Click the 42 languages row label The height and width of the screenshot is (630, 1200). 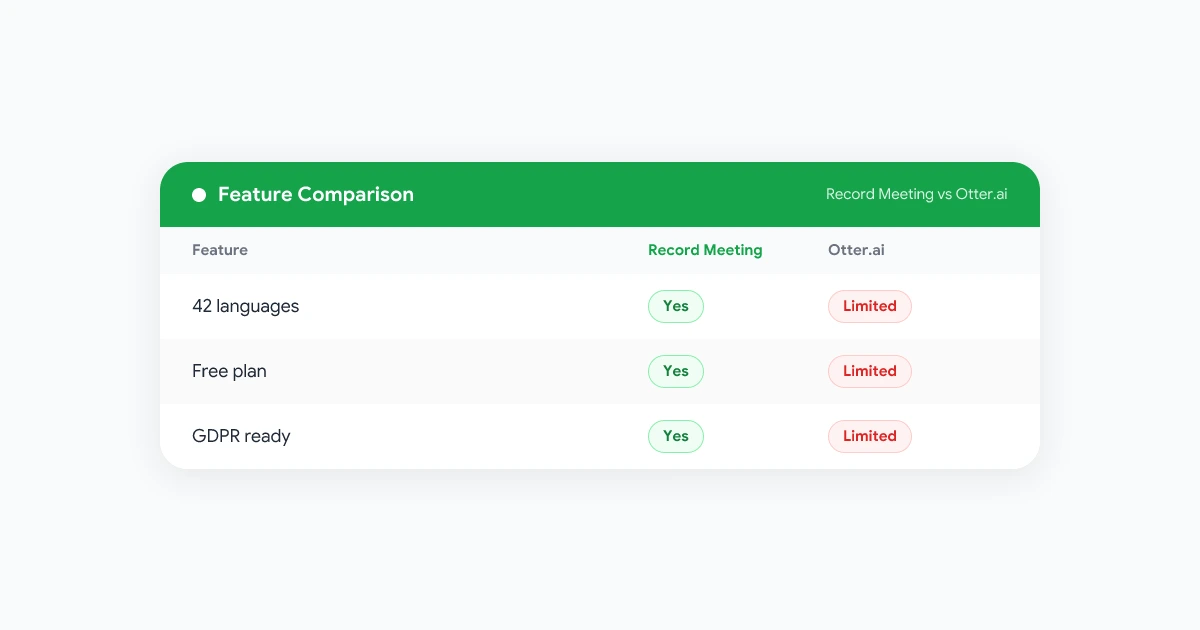[x=246, y=306]
